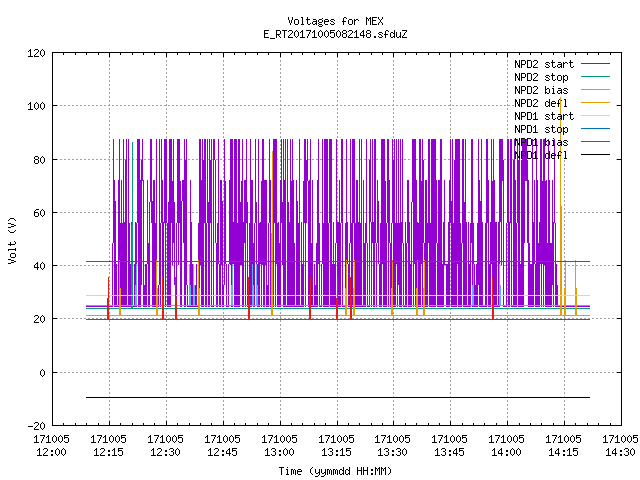640x480 pixels.
Task: Click the y-axis tick label 0
Action: pos(42,373)
